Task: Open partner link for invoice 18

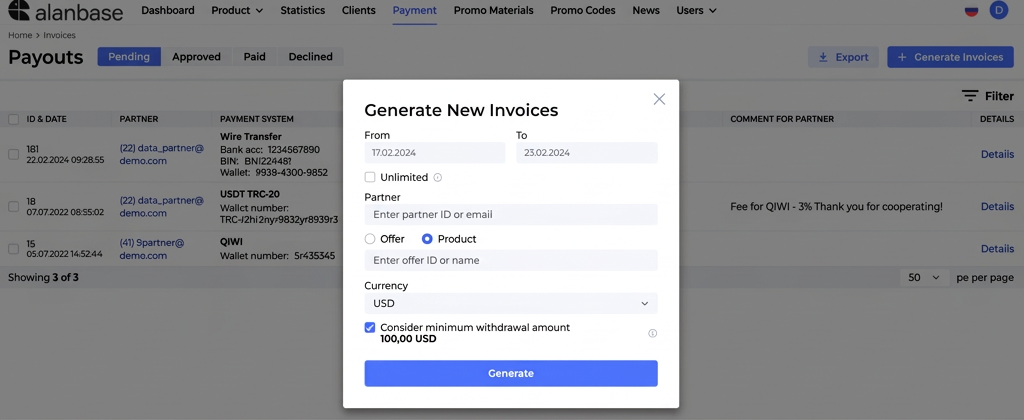Action: pos(161,206)
